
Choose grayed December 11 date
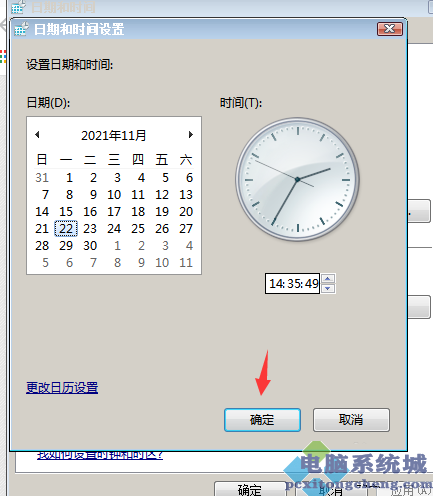[186, 263]
